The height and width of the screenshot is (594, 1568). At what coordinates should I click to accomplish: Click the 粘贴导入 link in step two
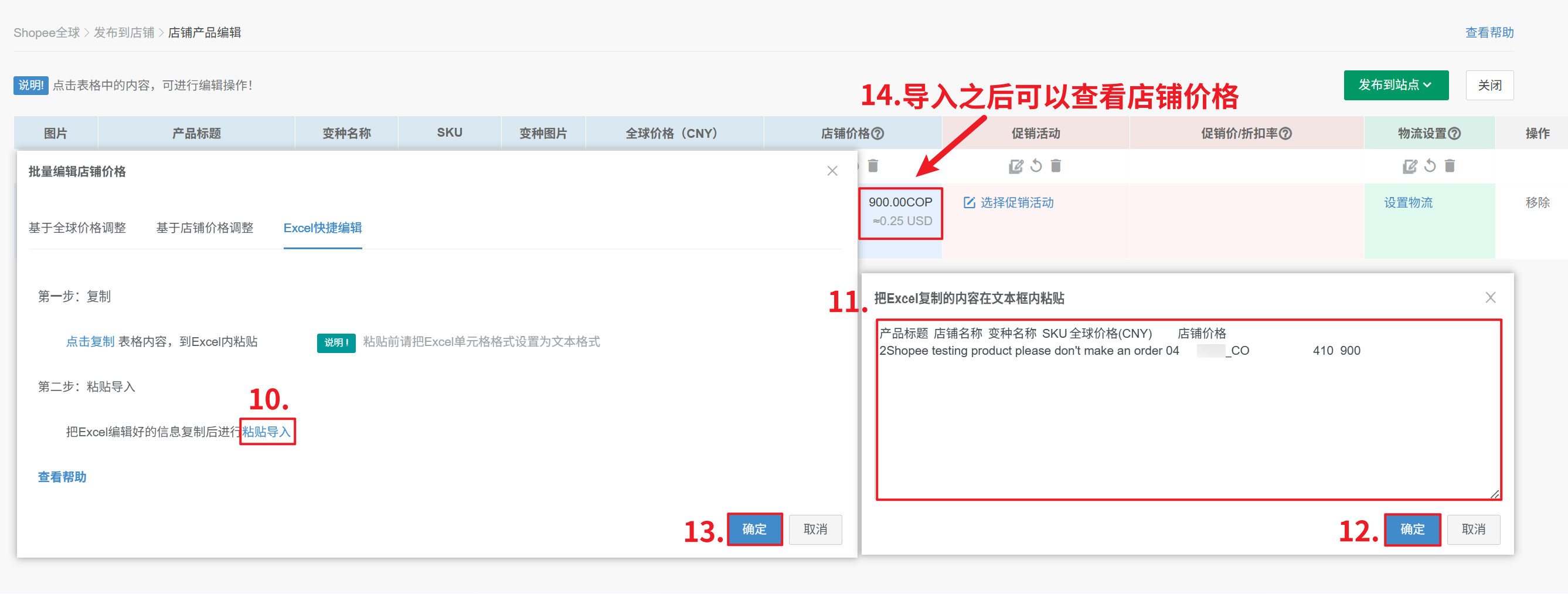click(x=267, y=432)
